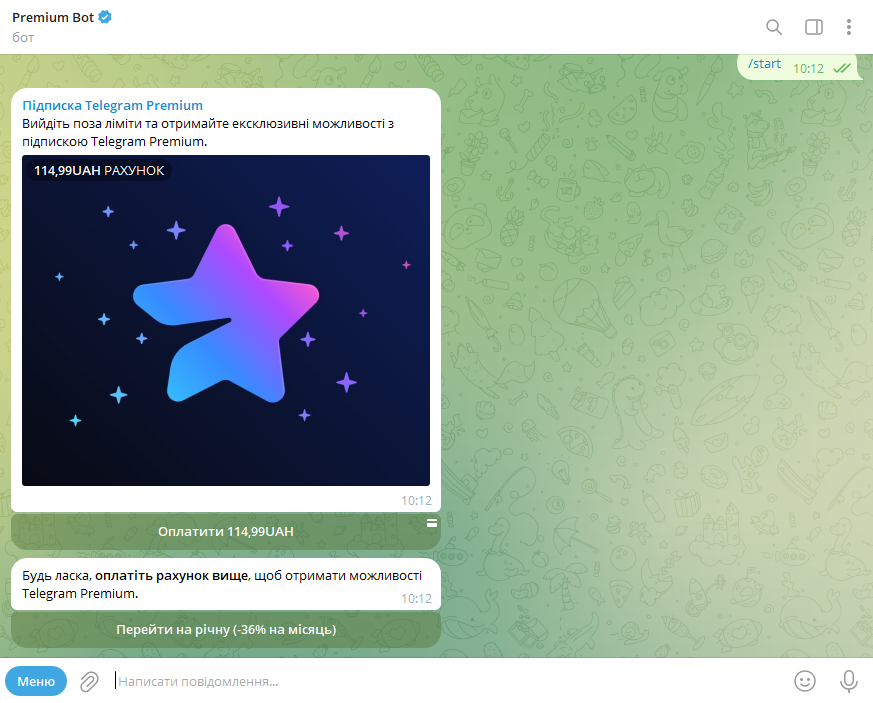The height and width of the screenshot is (703, 873).
Task: Open the Підписка Telegram Premium link title
Action: click(x=112, y=105)
